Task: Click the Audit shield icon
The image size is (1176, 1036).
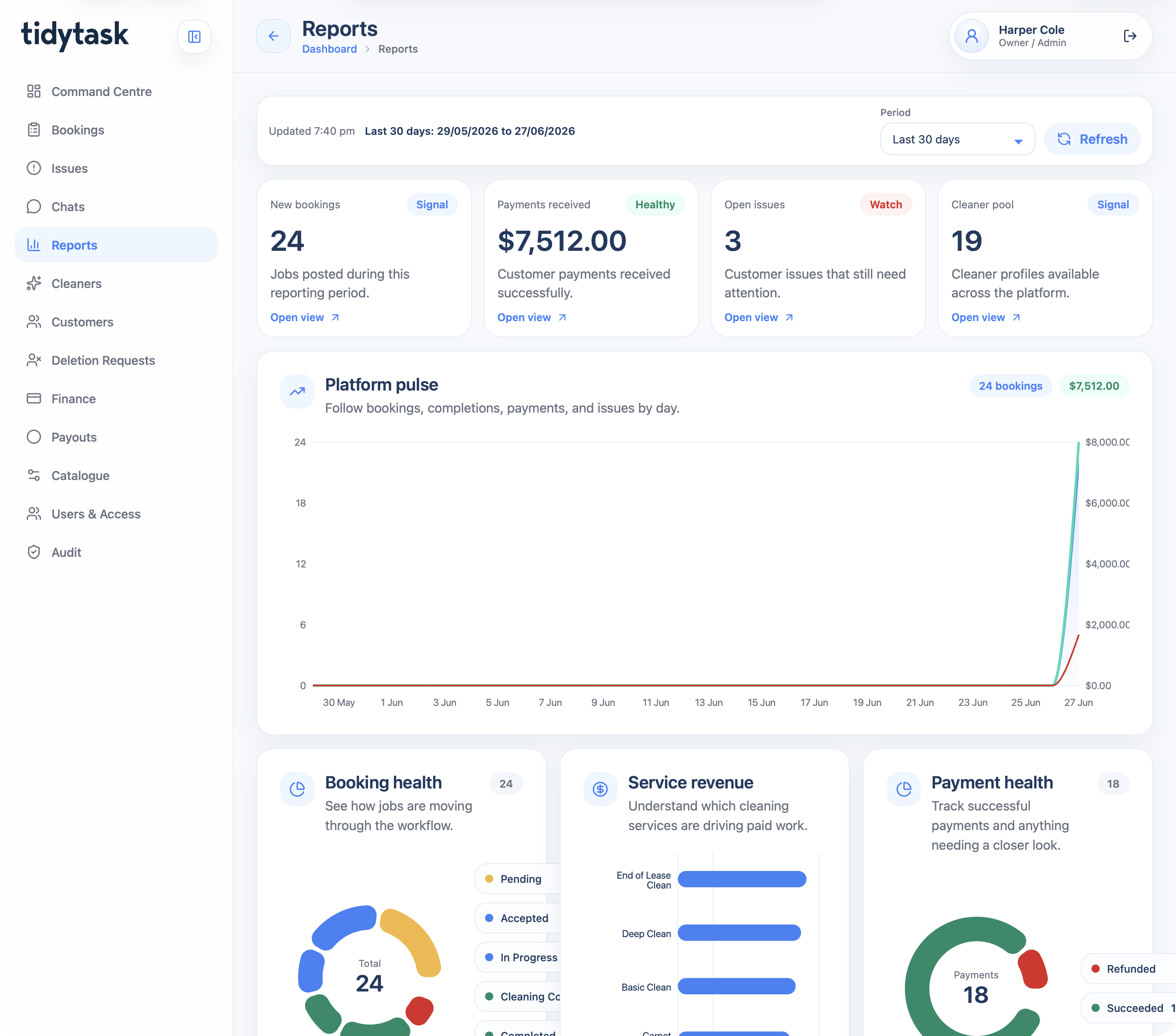Action: 34,552
